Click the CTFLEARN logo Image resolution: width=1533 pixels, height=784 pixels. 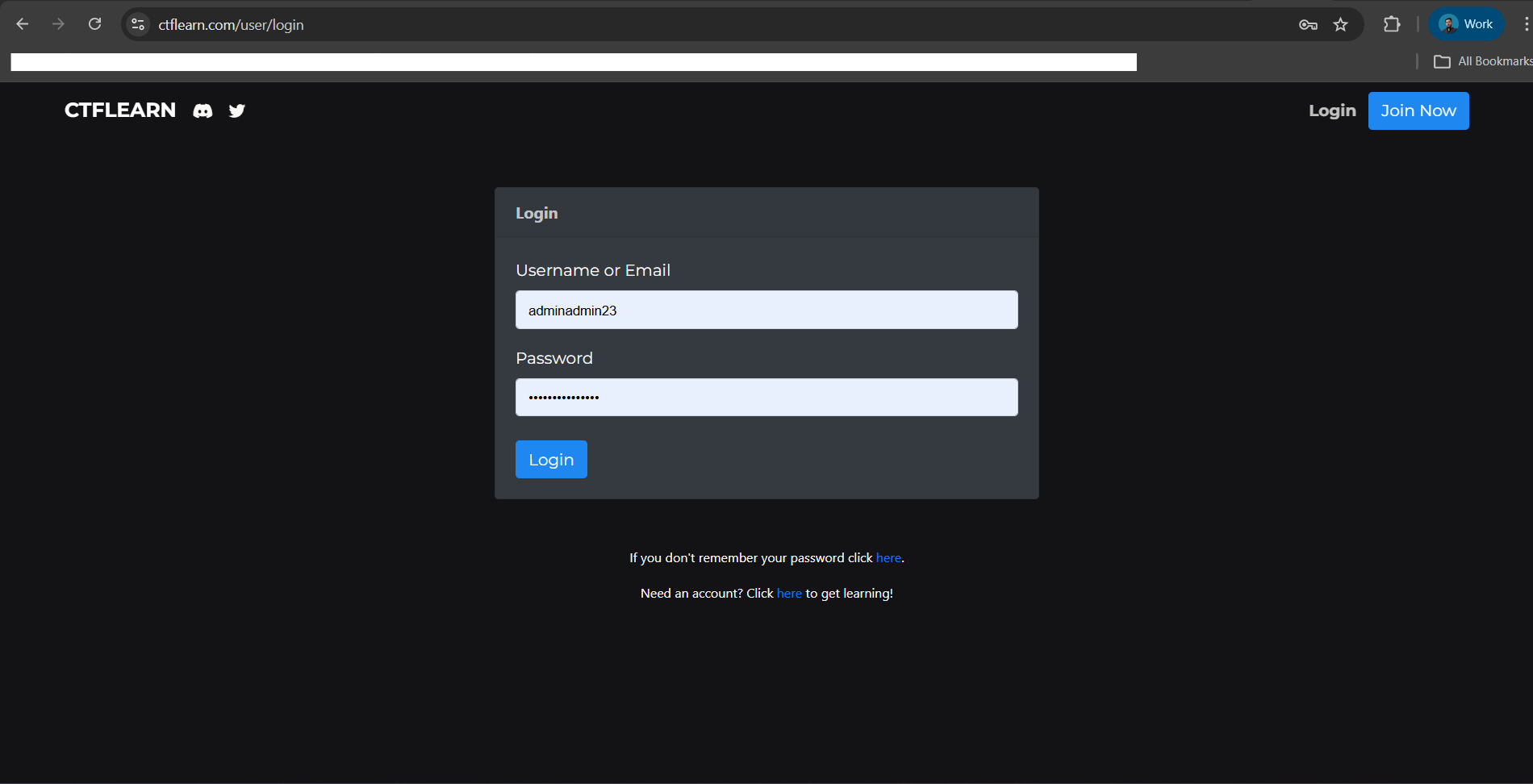tap(120, 110)
